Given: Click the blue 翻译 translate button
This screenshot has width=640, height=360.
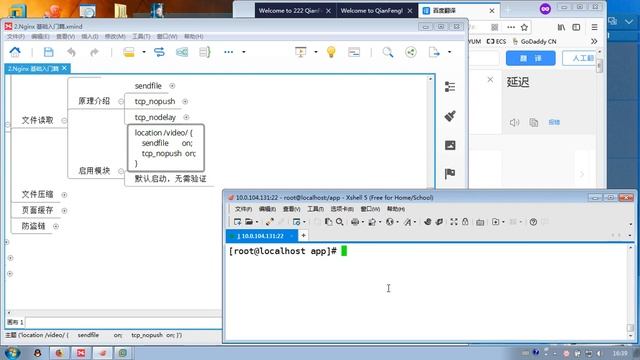Looking at the screenshot, I should click(531, 58).
